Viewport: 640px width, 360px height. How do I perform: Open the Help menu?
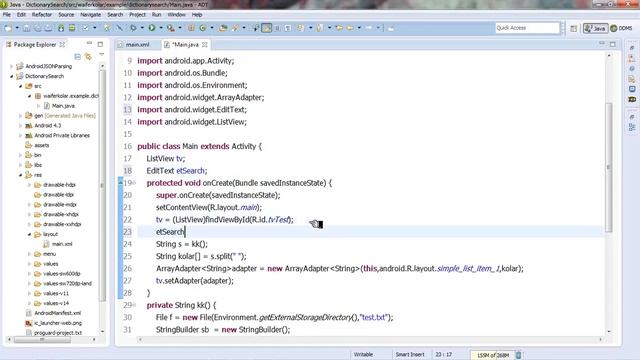(x=197, y=15)
